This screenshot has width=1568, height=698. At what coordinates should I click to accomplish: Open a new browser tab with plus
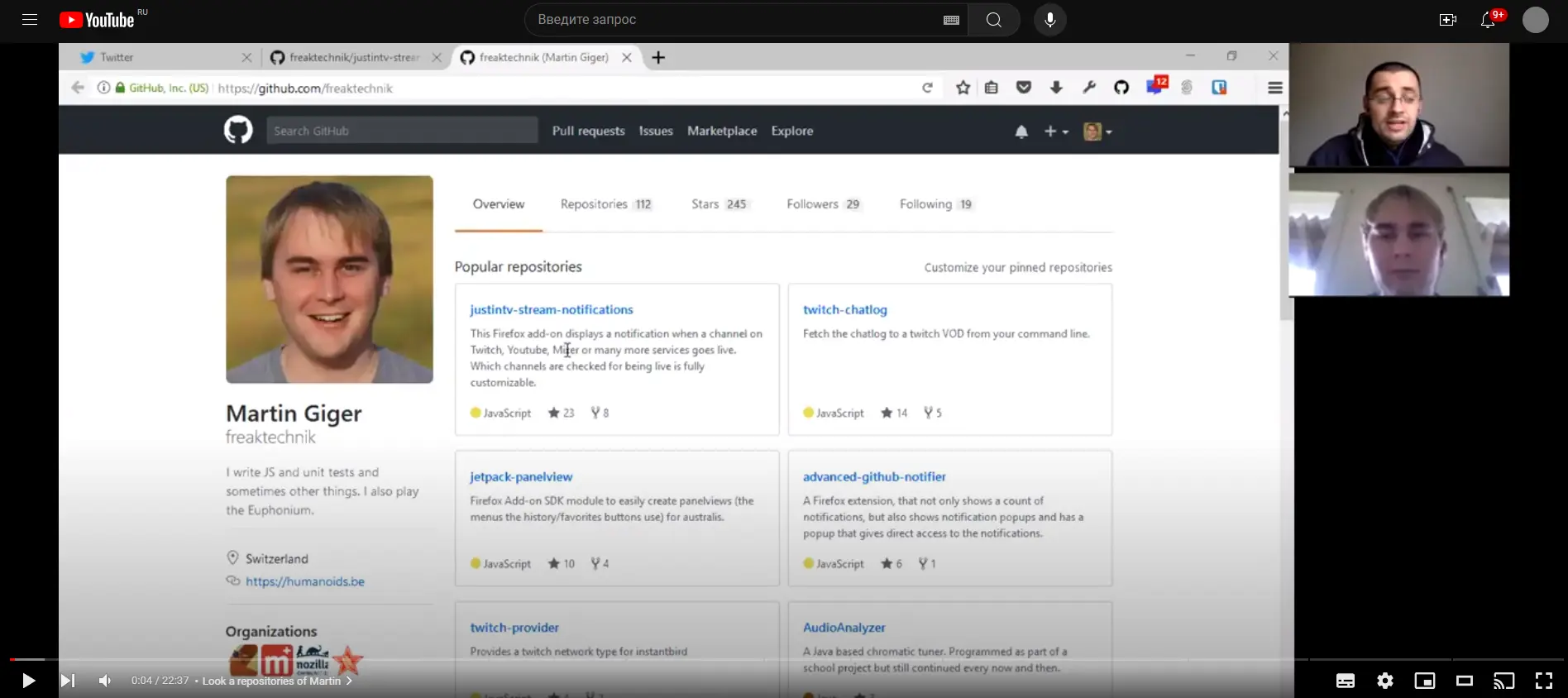tap(658, 57)
